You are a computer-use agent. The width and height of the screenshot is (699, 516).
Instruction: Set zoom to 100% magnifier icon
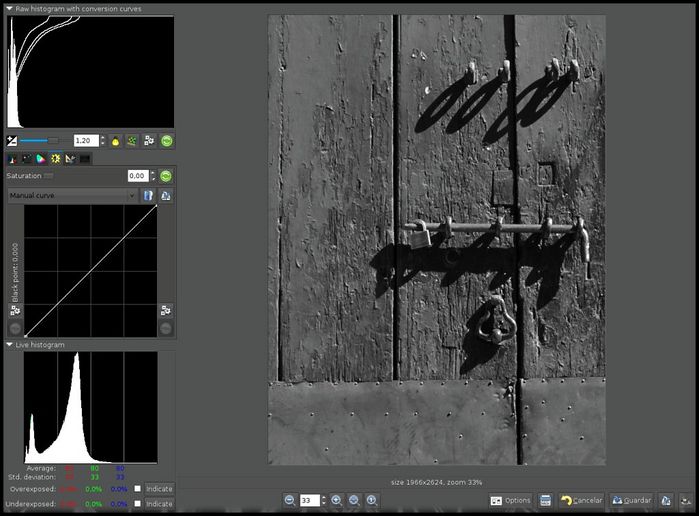[x=371, y=500]
